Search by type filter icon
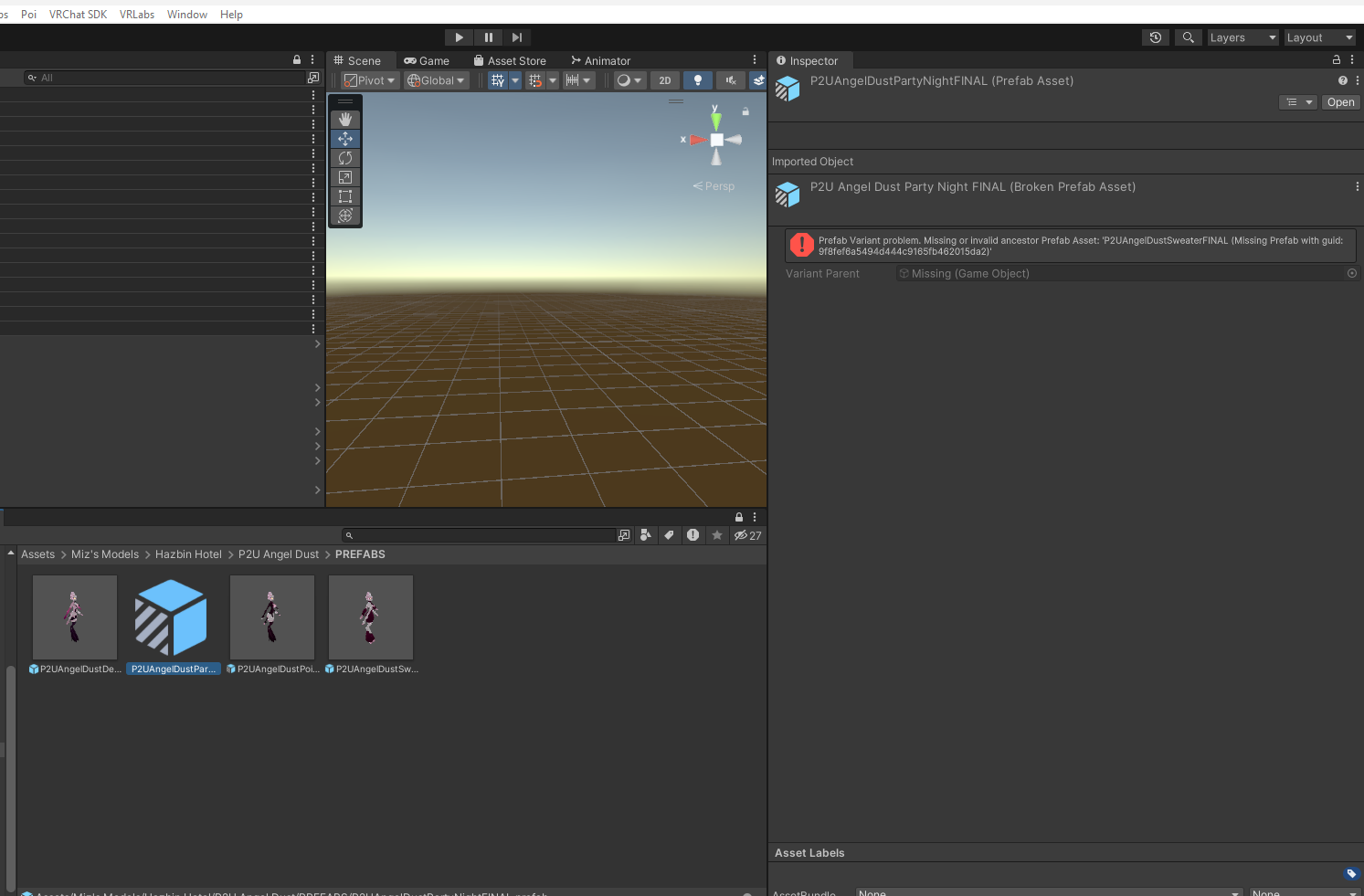This screenshot has width=1364, height=896. point(646,535)
